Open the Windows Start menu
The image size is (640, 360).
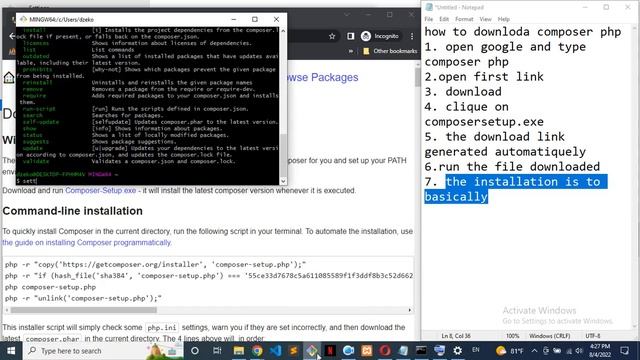(11, 351)
